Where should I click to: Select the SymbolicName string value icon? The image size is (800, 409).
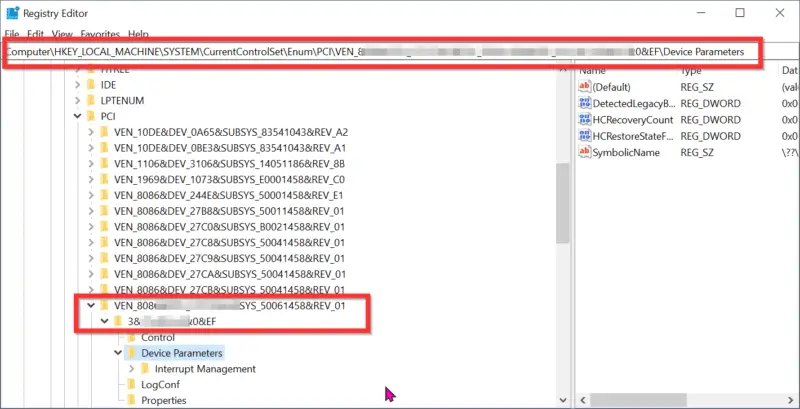point(585,152)
